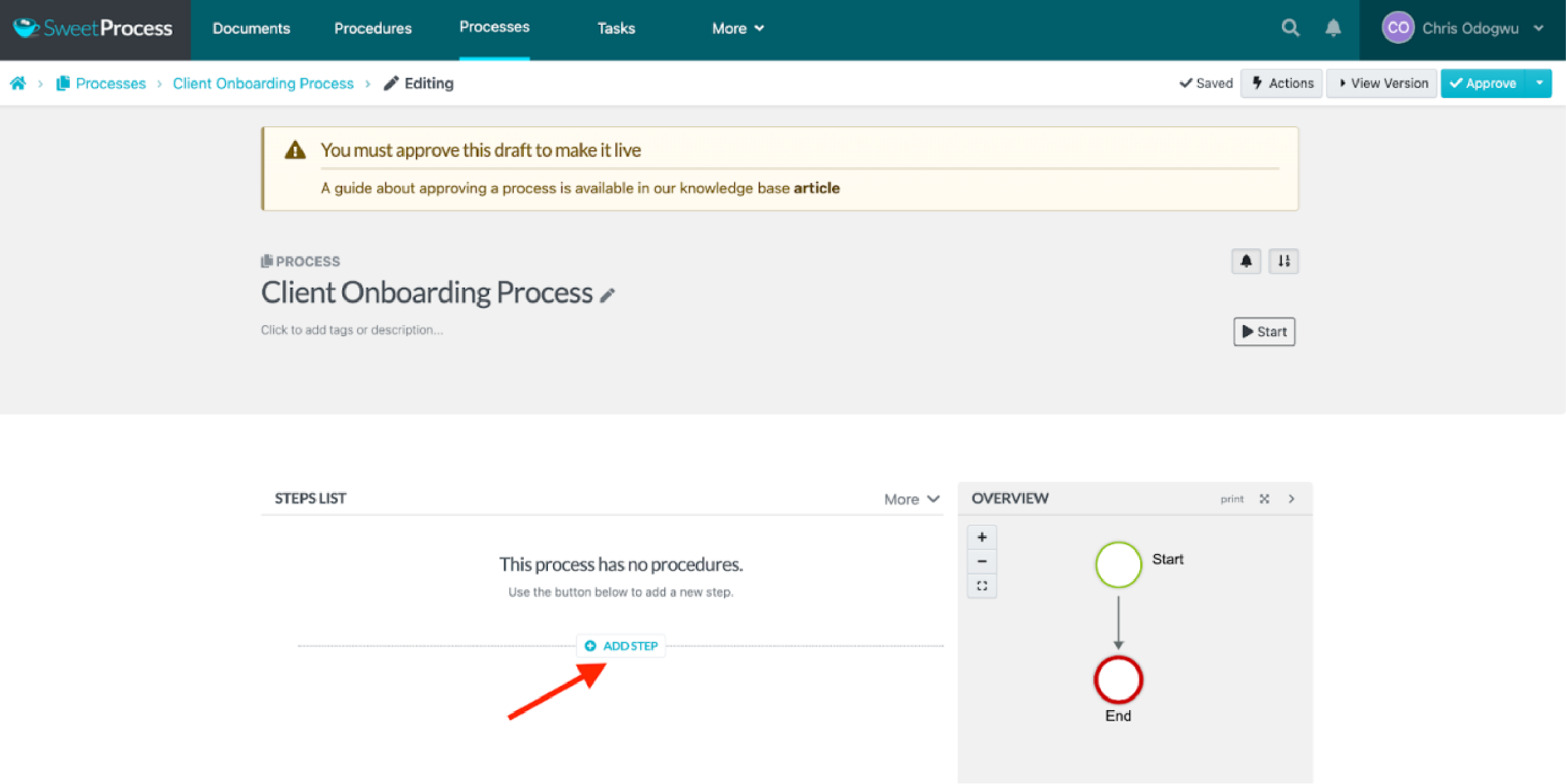Start the process with Start button

point(1264,332)
